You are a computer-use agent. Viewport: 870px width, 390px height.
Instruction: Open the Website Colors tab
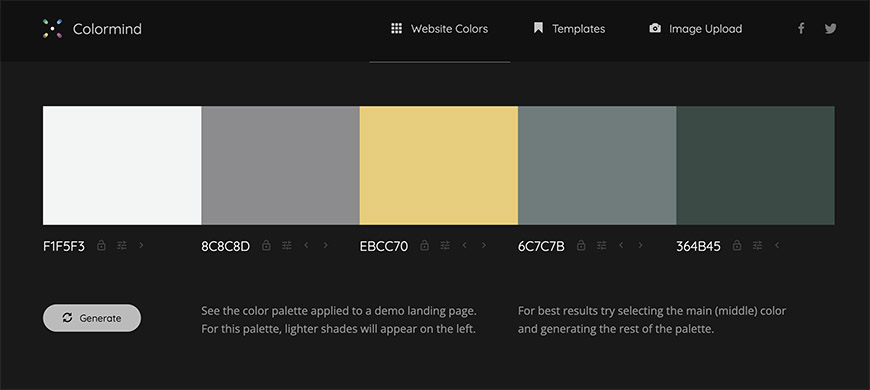click(439, 29)
